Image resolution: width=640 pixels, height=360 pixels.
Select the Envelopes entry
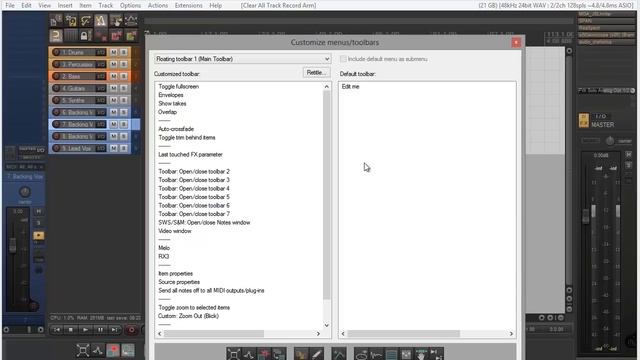pos(171,95)
